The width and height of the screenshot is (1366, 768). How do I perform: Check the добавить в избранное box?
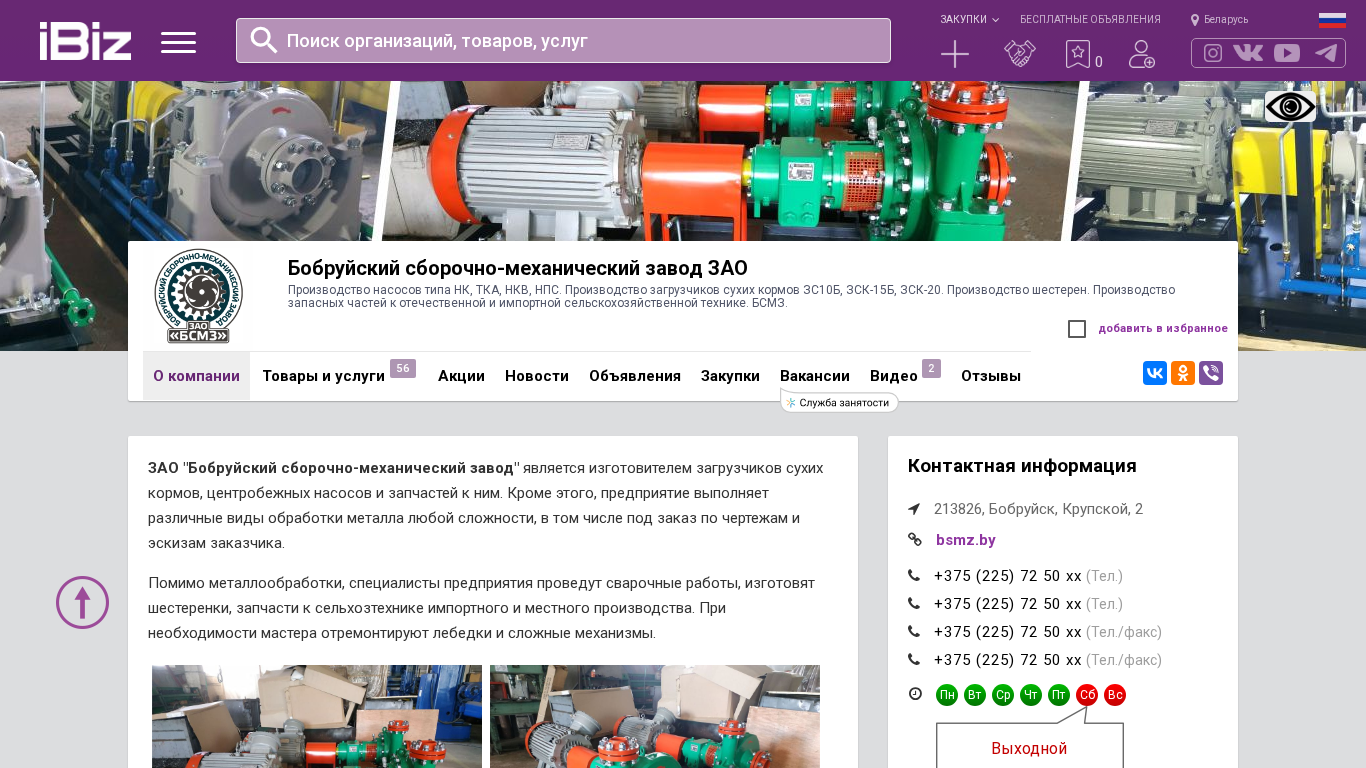(x=1077, y=329)
